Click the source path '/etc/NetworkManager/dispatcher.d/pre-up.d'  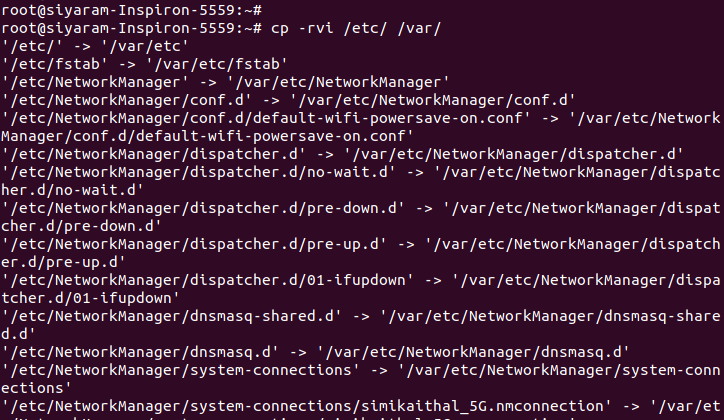pyautogui.click(x=194, y=243)
